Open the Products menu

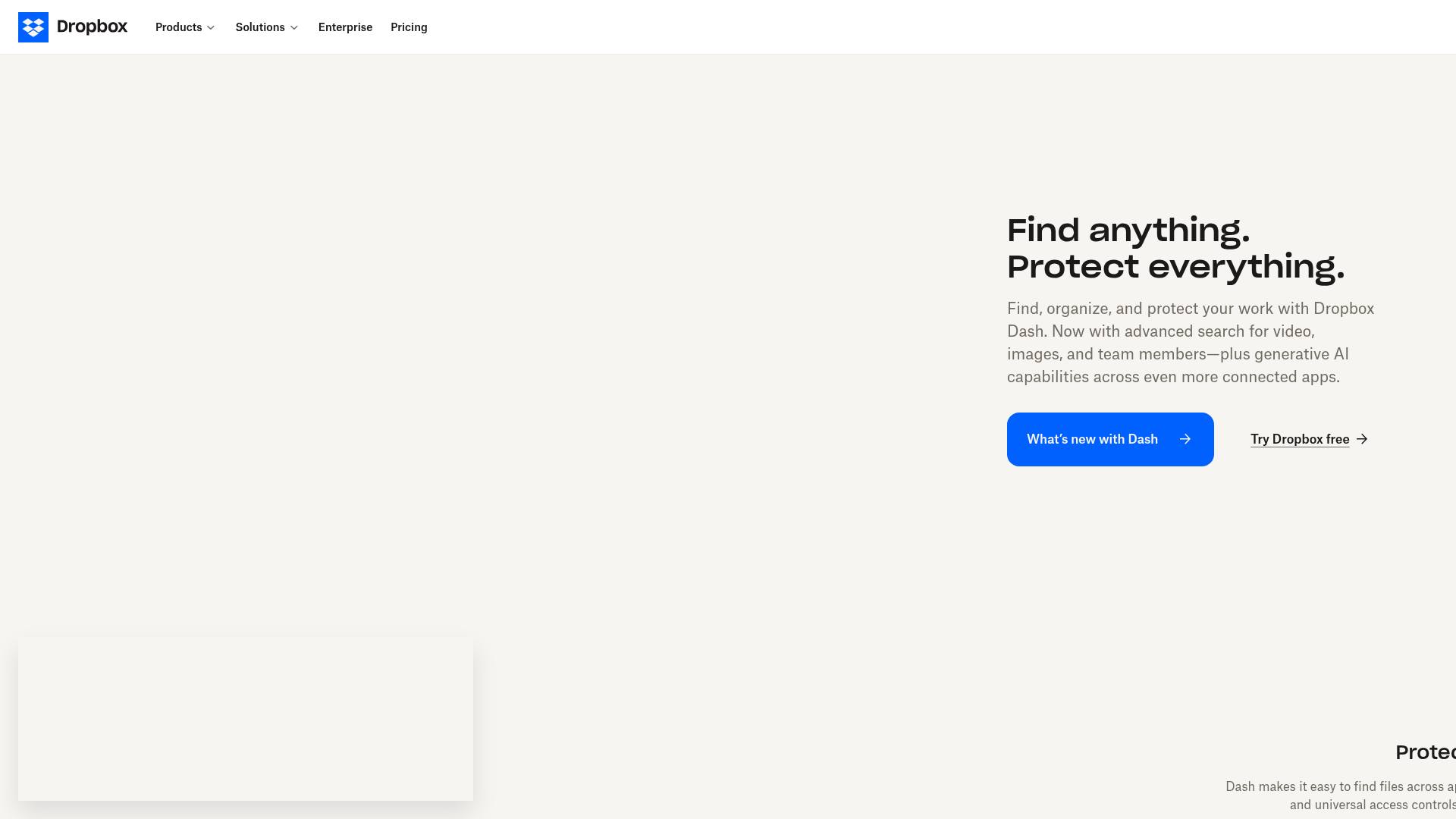coord(178,27)
